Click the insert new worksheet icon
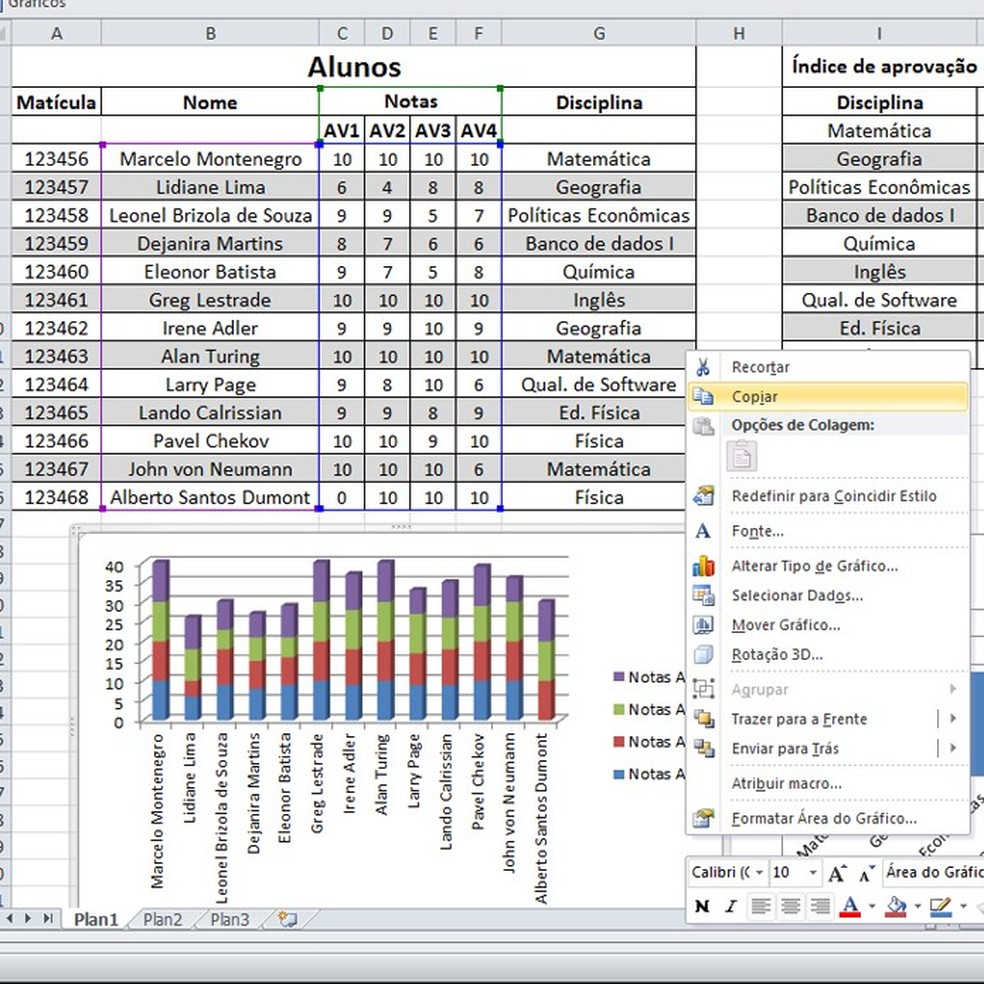The width and height of the screenshot is (984, 984). click(289, 919)
